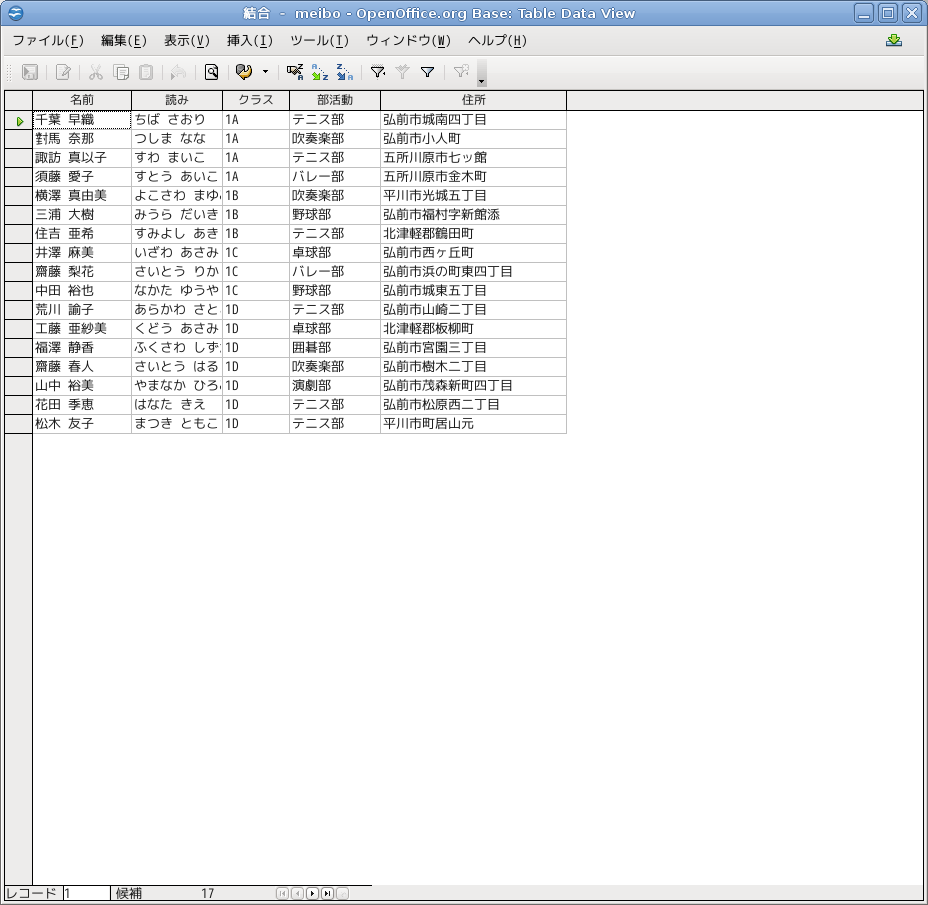
Task: Click the Cut scissors icon
Action: pos(96,72)
